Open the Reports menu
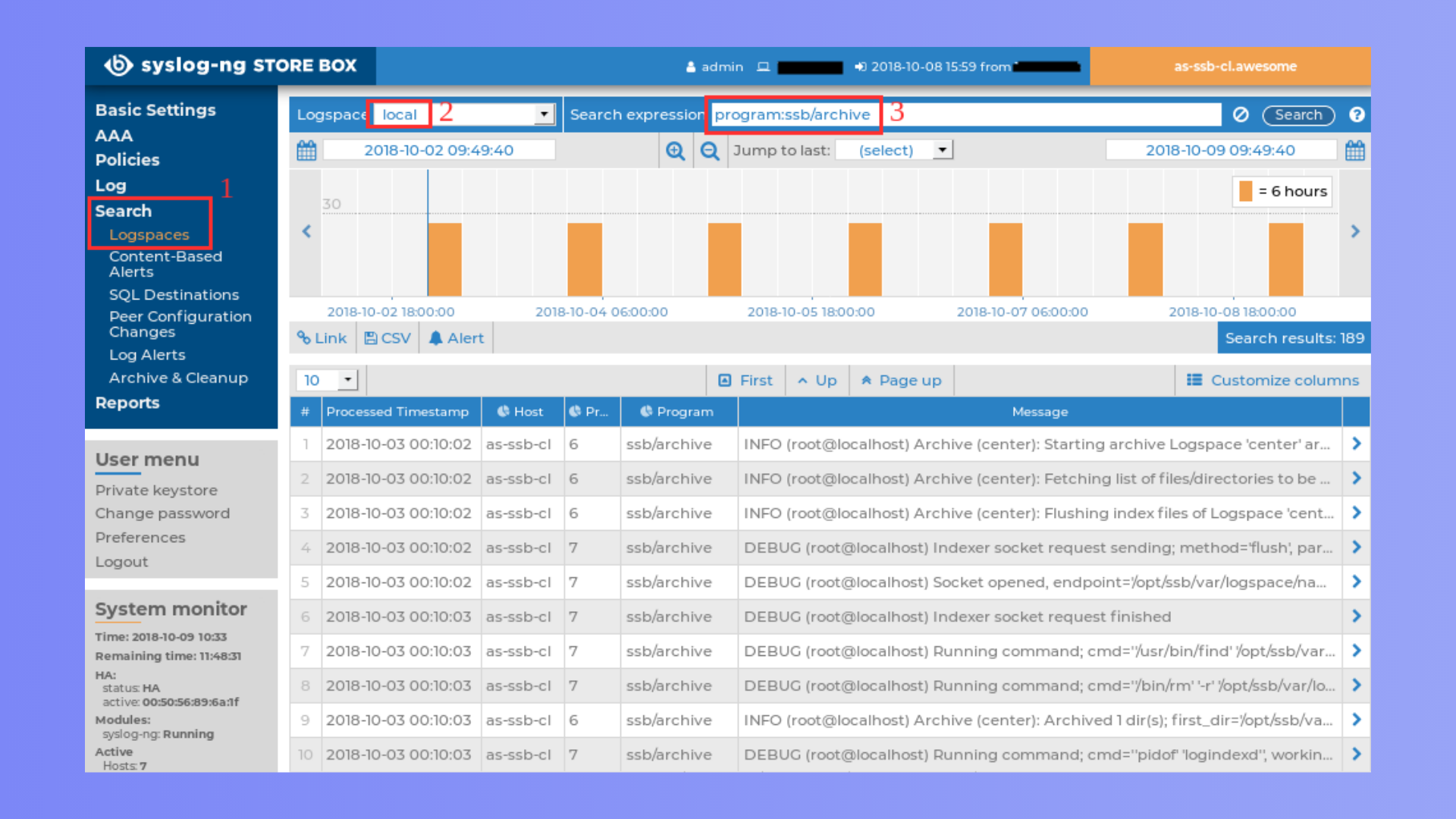 [127, 403]
